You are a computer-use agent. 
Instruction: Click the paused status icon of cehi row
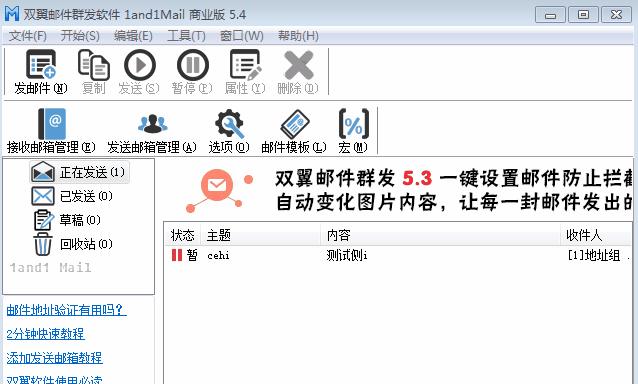tap(177, 255)
